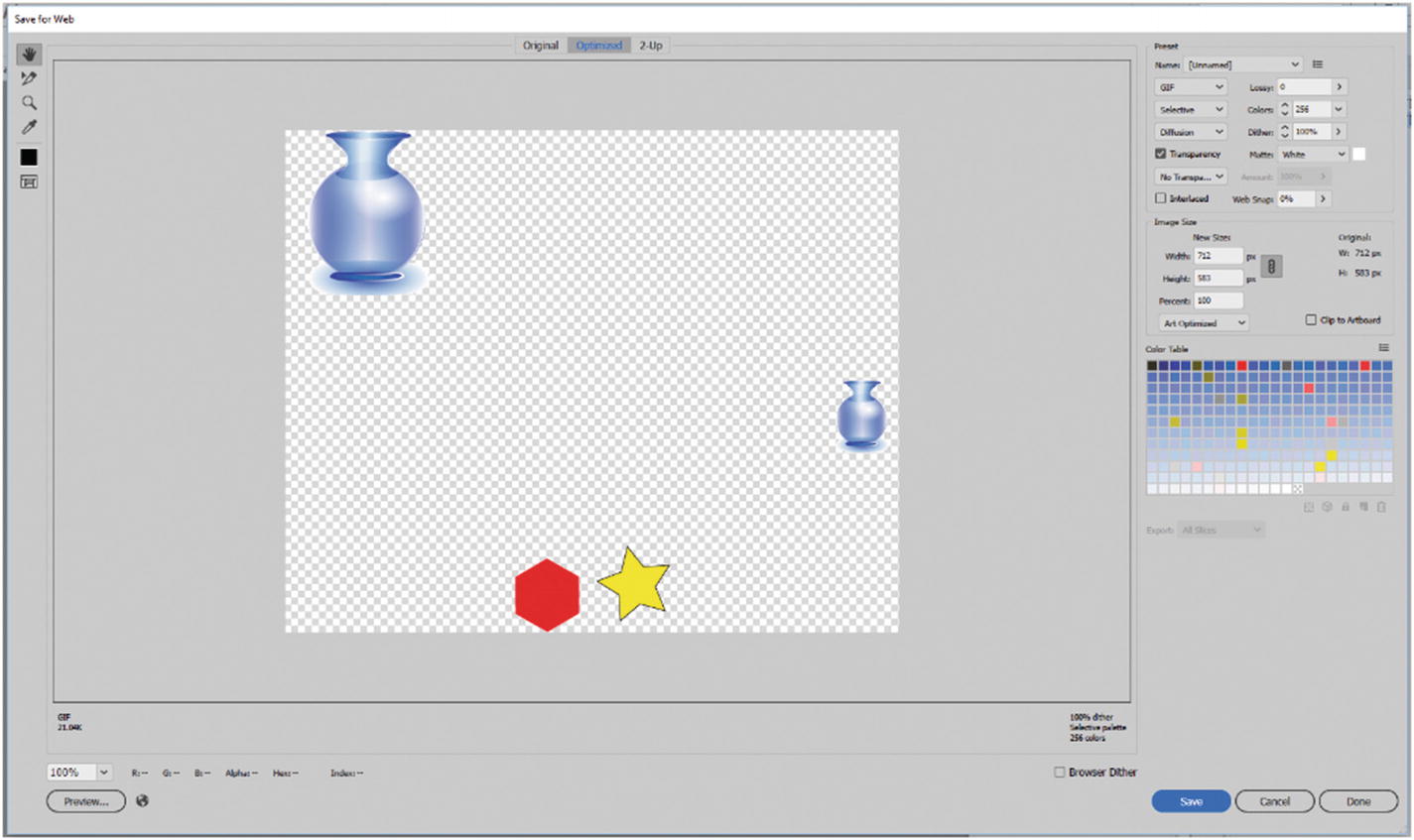Open the Colors count dropdown arrow
This screenshot has width=1414, height=840.
point(1339,109)
